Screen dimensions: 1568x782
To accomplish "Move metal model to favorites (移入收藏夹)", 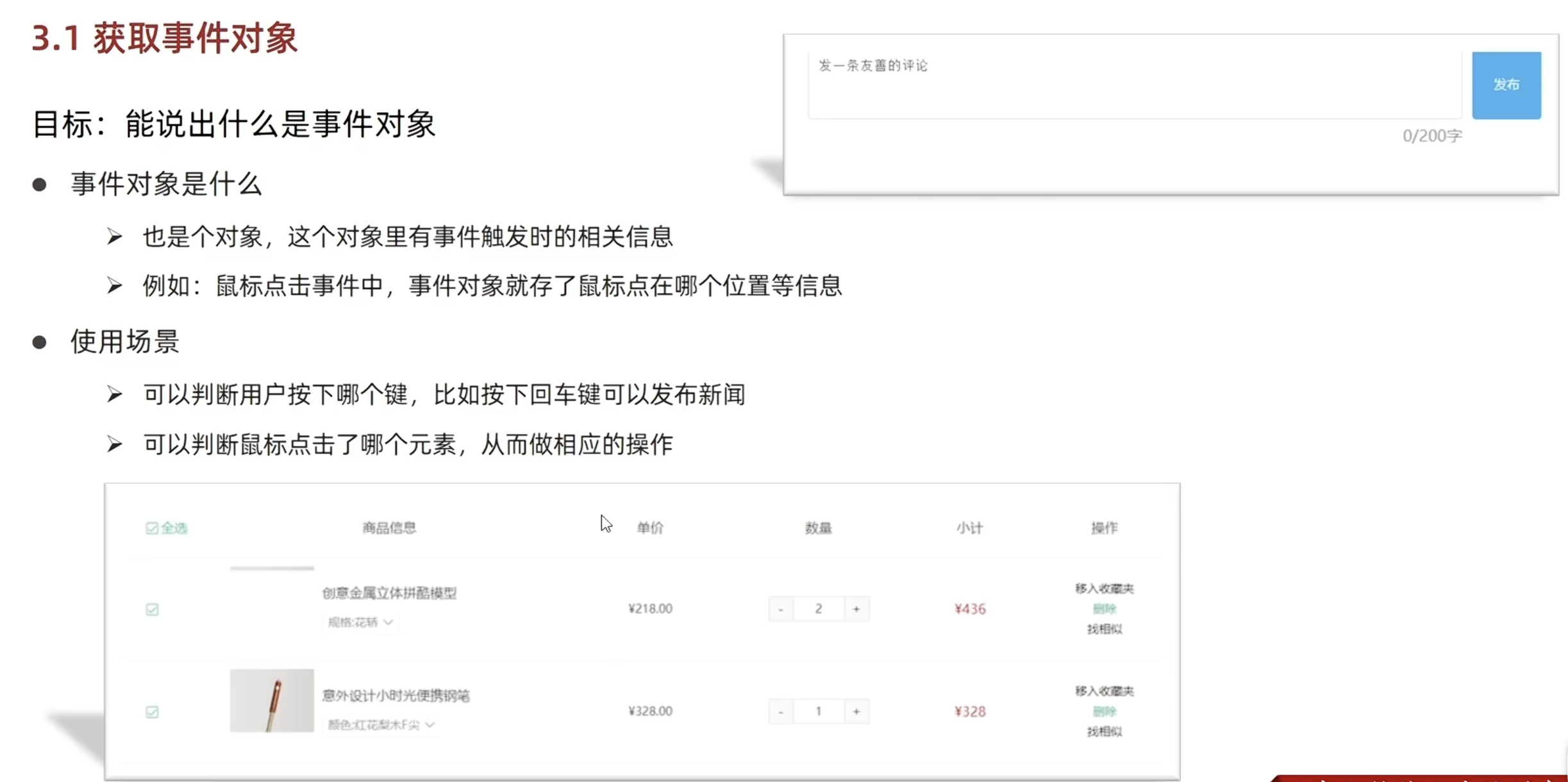I will 1104,588.
